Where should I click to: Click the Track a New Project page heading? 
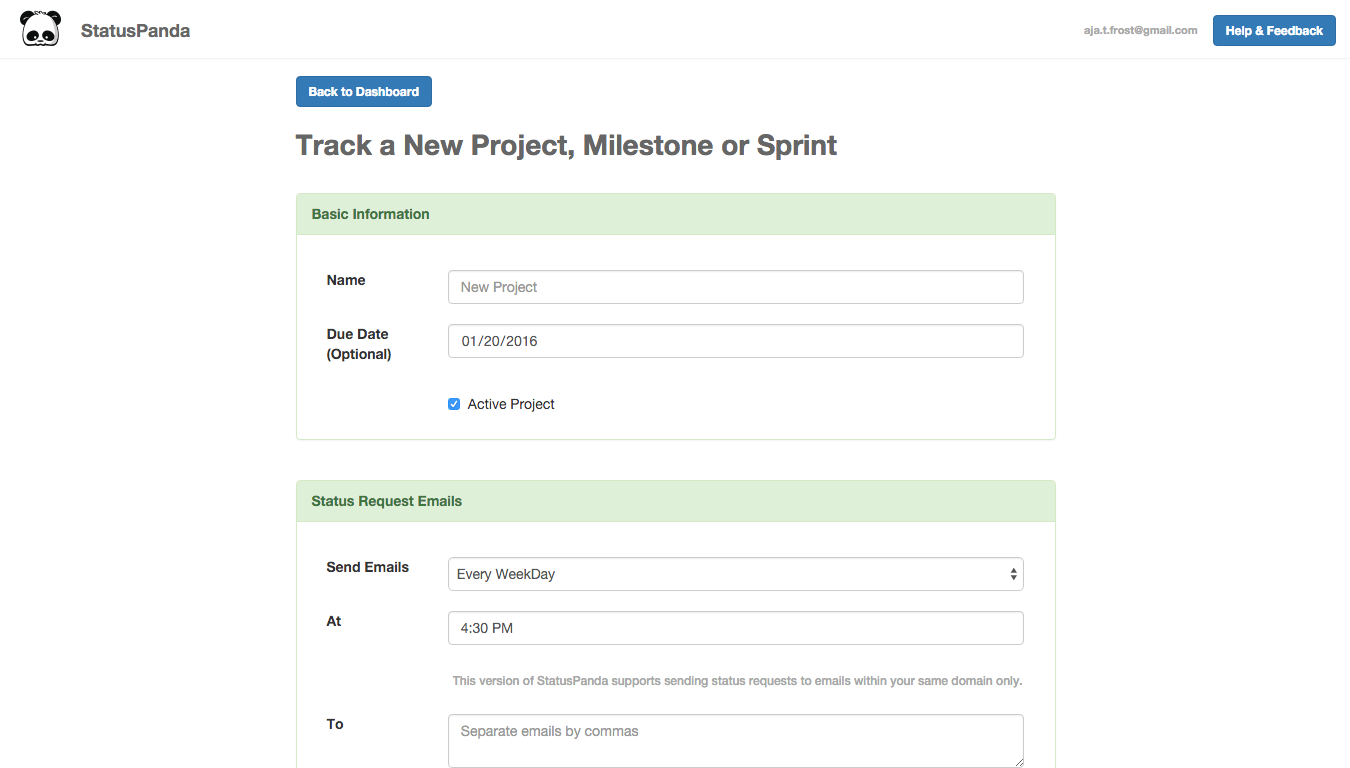(x=566, y=145)
